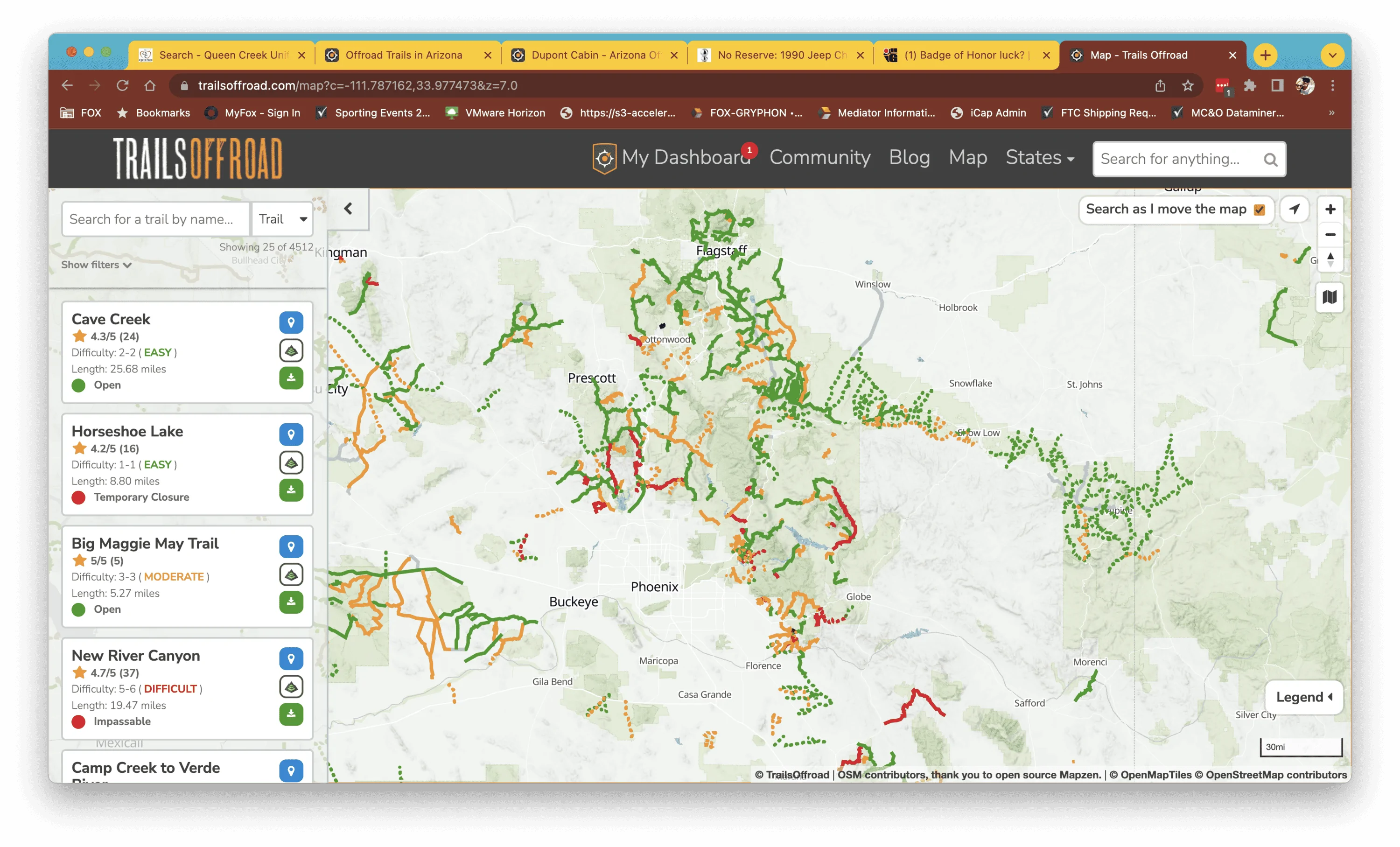The image size is (1400, 847).
Task: Open the VMware Horizon bookmark
Action: pos(496,112)
